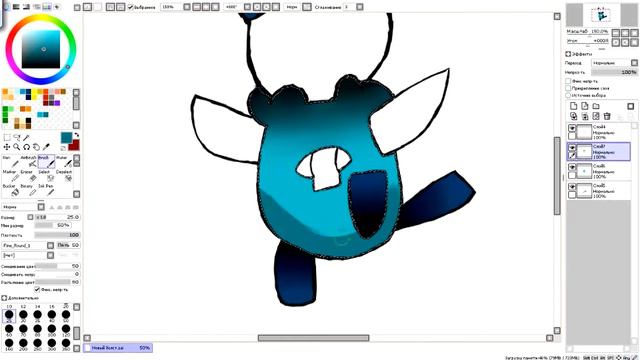The image size is (640, 360).
Task: Open the layer blending mode dropdown
Action: [x=634, y=63]
